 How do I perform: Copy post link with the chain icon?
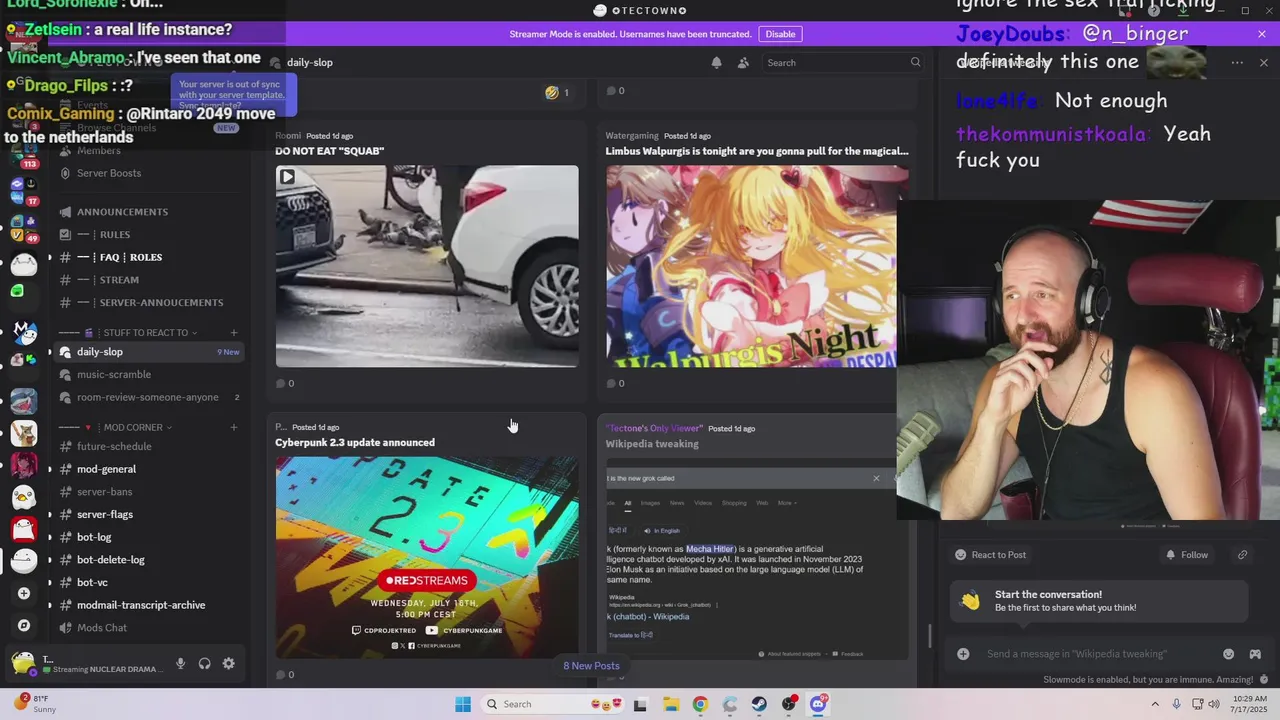point(1242,555)
